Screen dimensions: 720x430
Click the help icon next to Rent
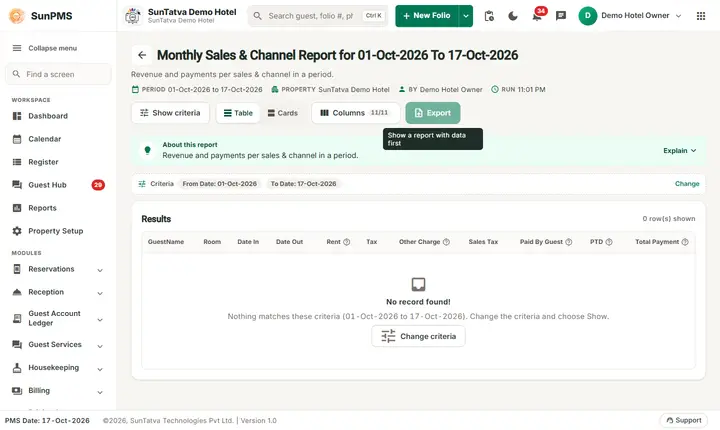[347, 242]
